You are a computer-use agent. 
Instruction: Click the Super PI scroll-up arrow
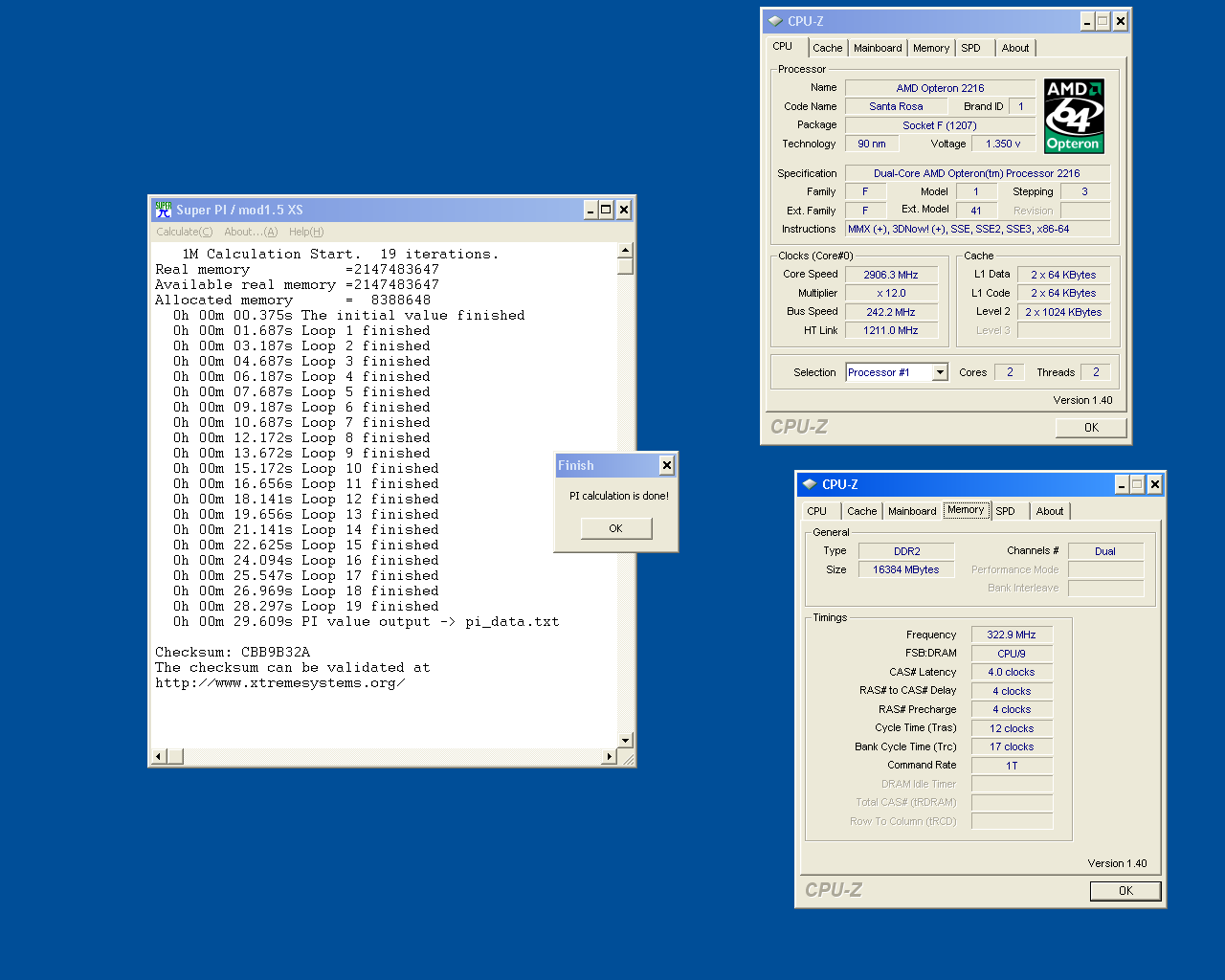[x=625, y=251]
